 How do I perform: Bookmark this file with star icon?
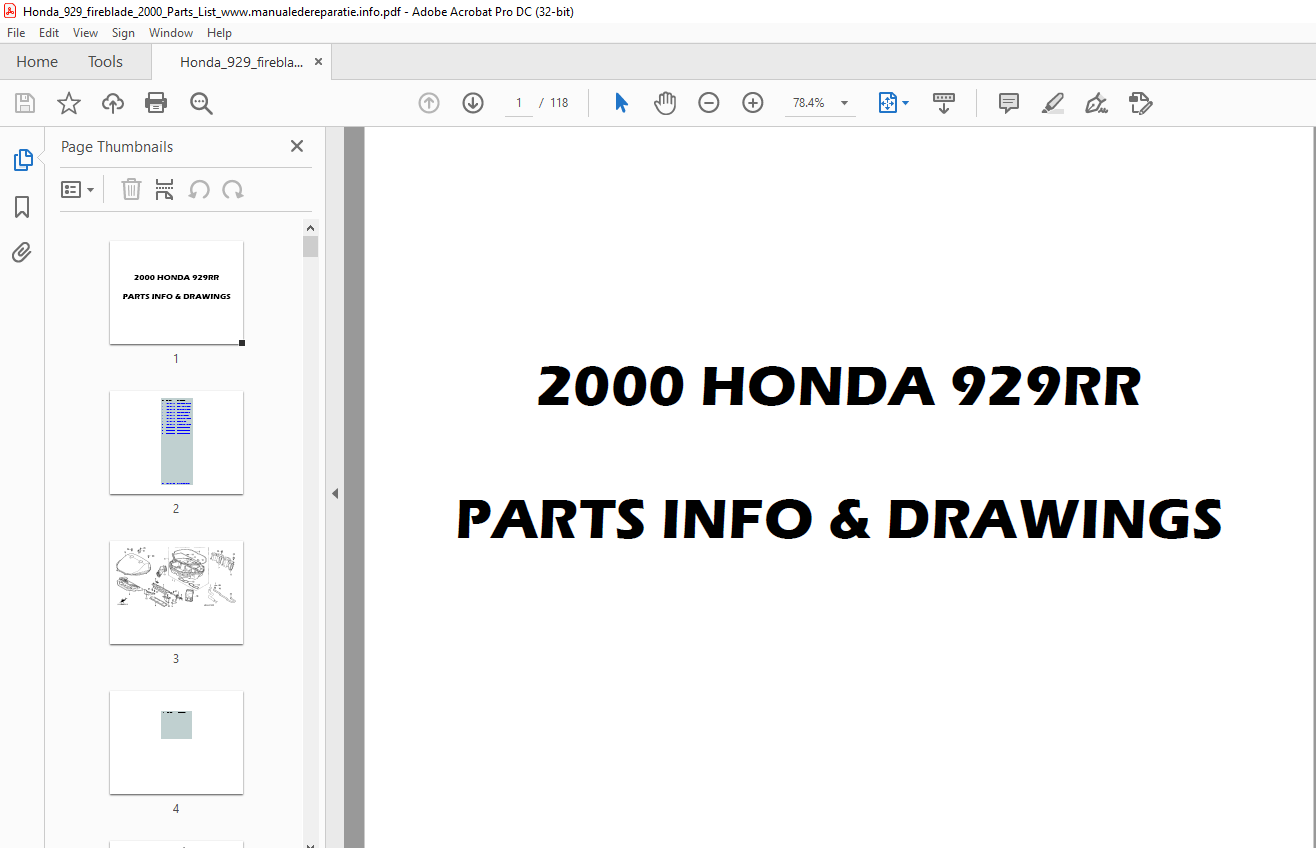click(69, 103)
